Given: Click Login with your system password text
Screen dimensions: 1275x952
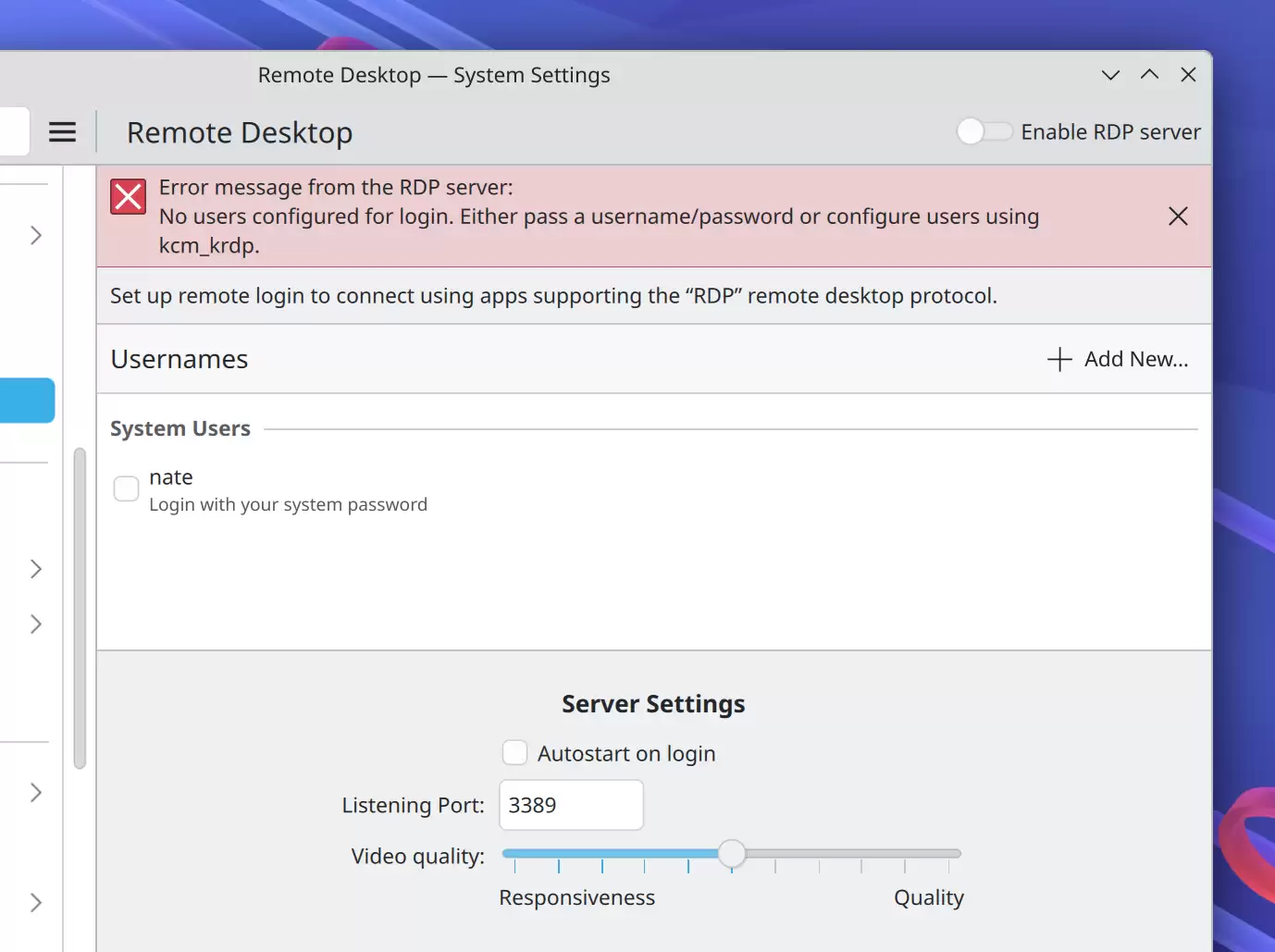Looking at the screenshot, I should [x=288, y=503].
